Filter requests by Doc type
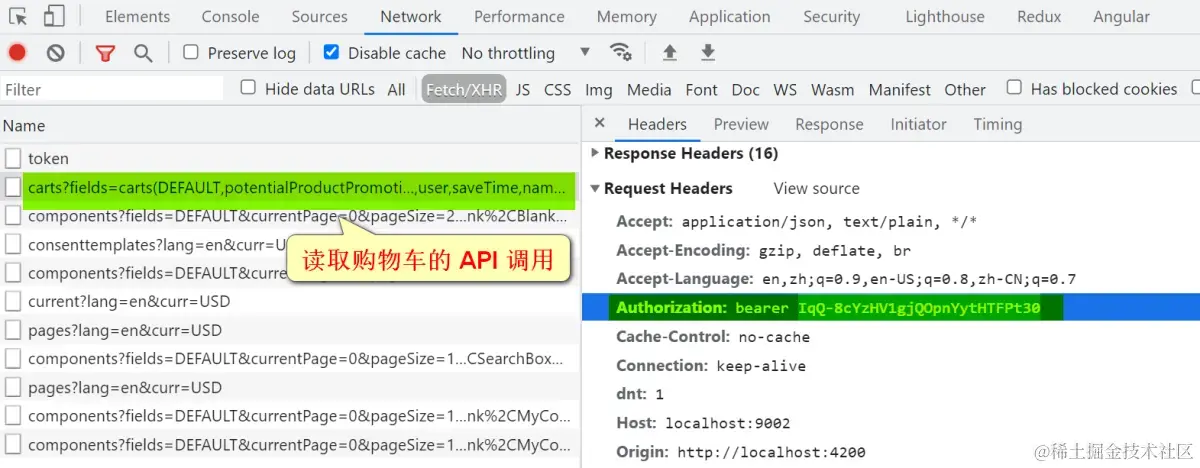This screenshot has width=1200, height=468. pyautogui.click(x=745, y=89)
